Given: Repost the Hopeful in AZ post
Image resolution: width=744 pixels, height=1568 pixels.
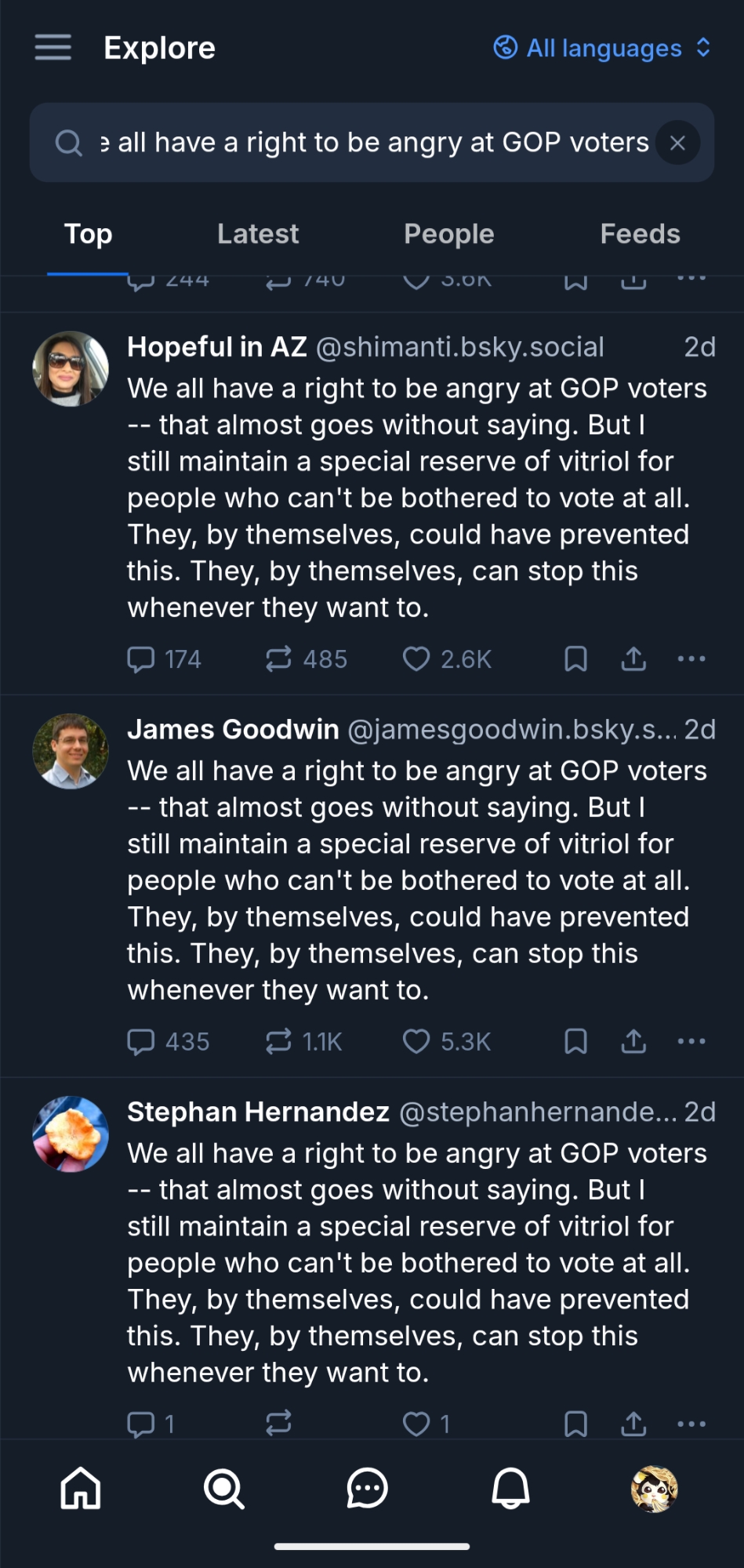Looking at the screenshot, I should [278, 659].
